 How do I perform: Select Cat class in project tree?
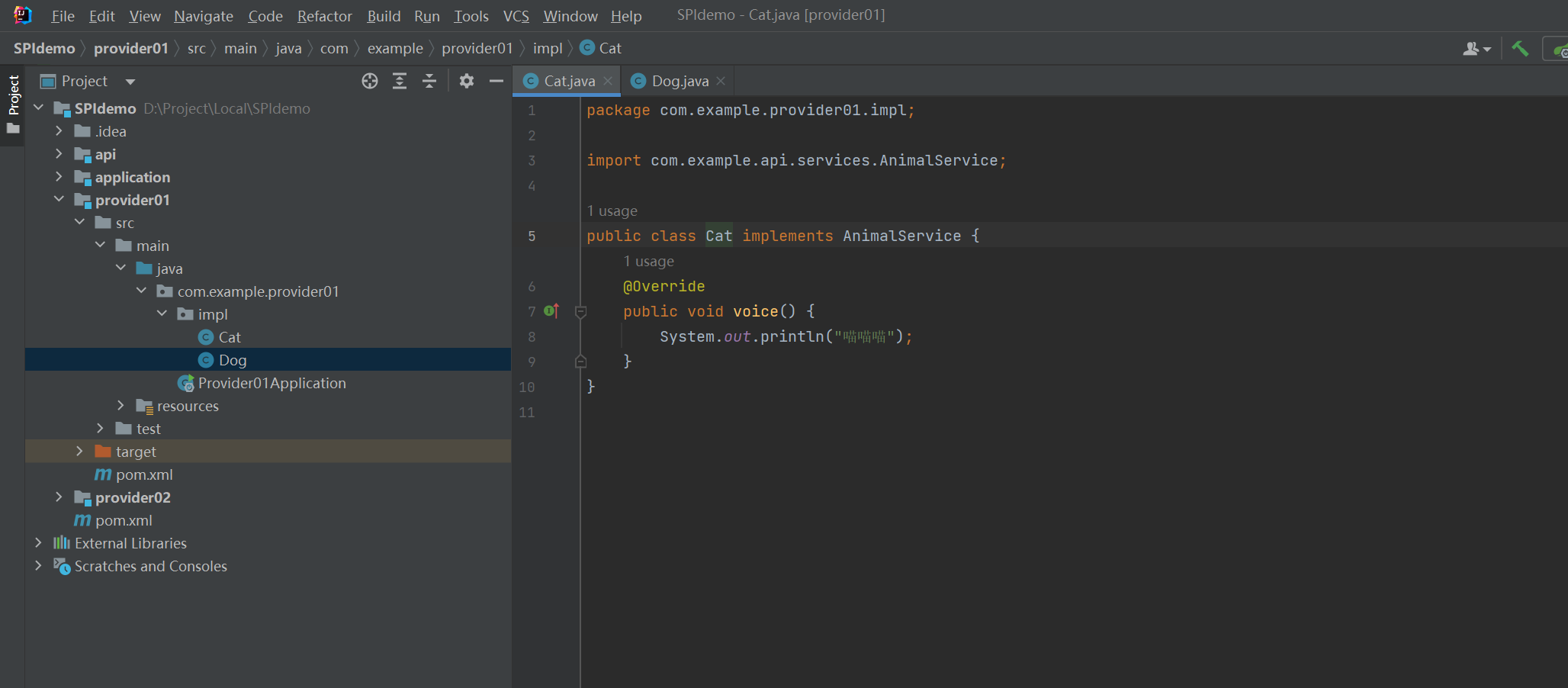(x=230, y=337)
